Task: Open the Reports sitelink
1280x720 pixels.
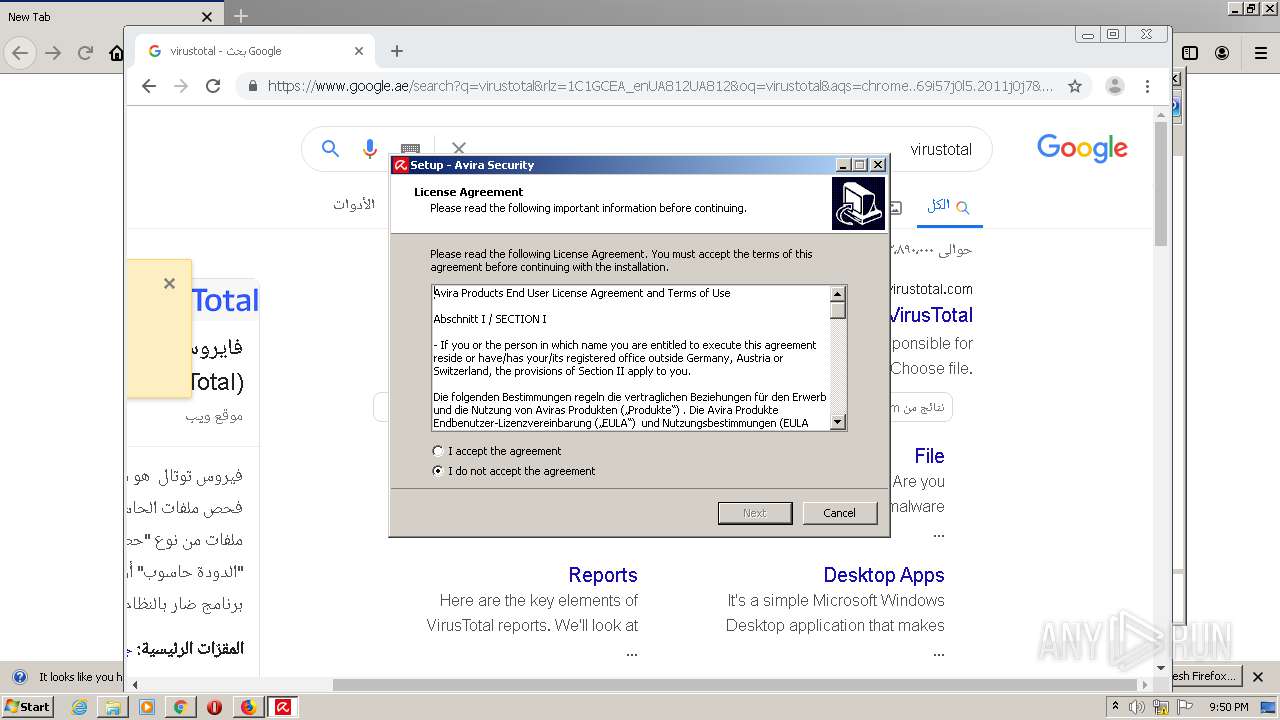Action: click(603, 575)
